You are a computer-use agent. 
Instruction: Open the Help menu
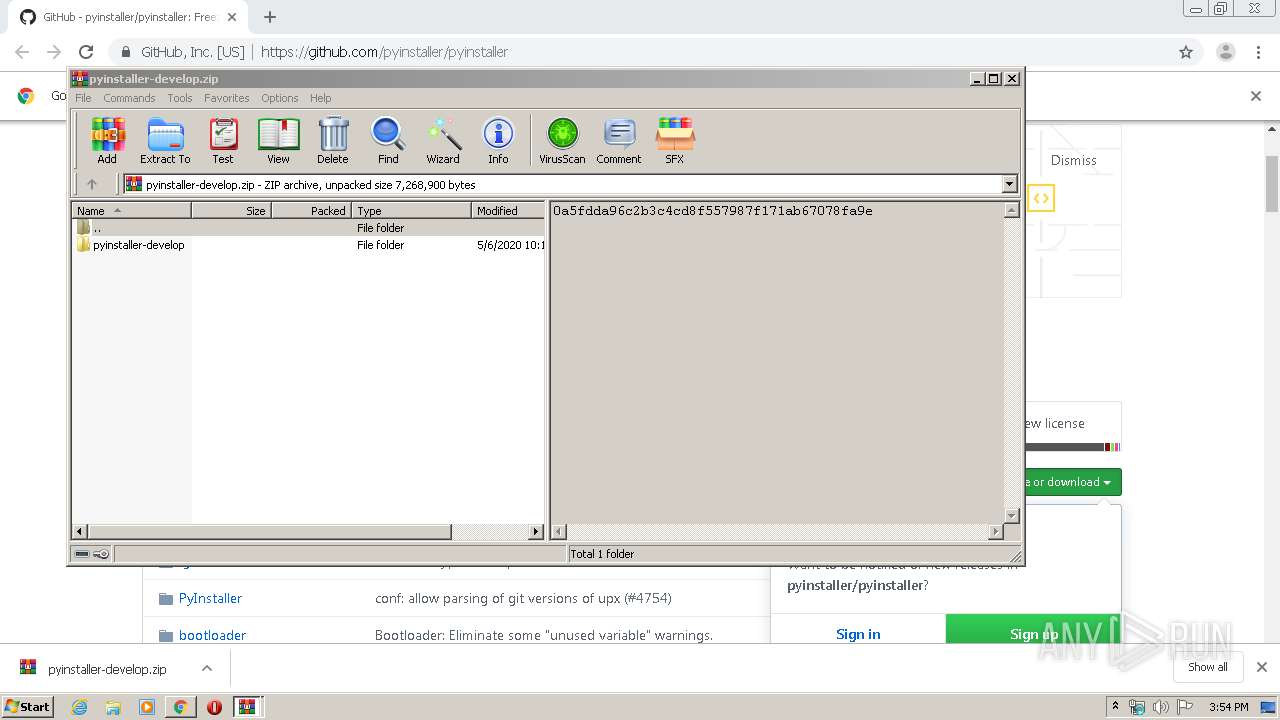pos(320,98)
